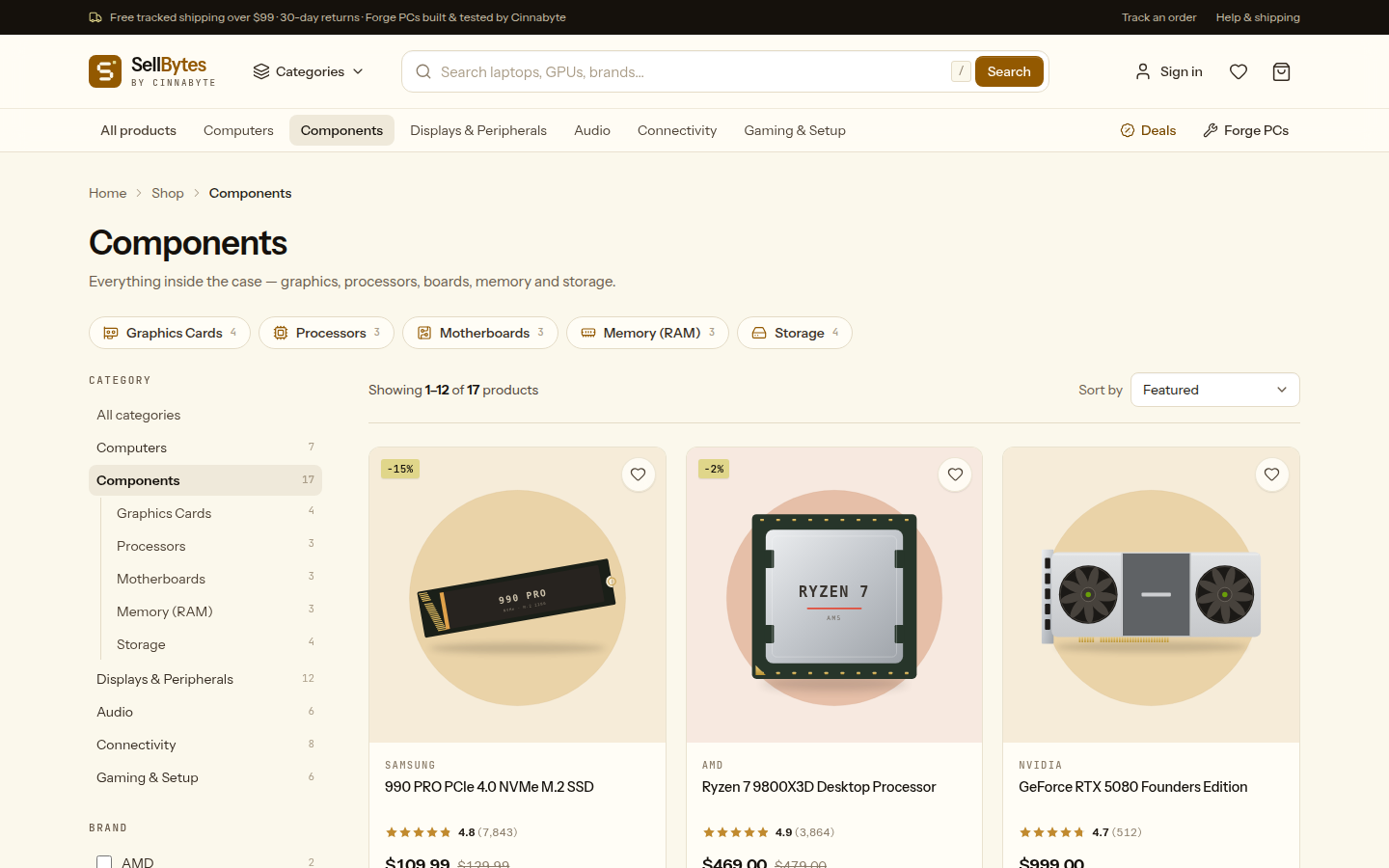
Task: Add 990 PRO SSD to wishlist
Action: tap(639, 475)
